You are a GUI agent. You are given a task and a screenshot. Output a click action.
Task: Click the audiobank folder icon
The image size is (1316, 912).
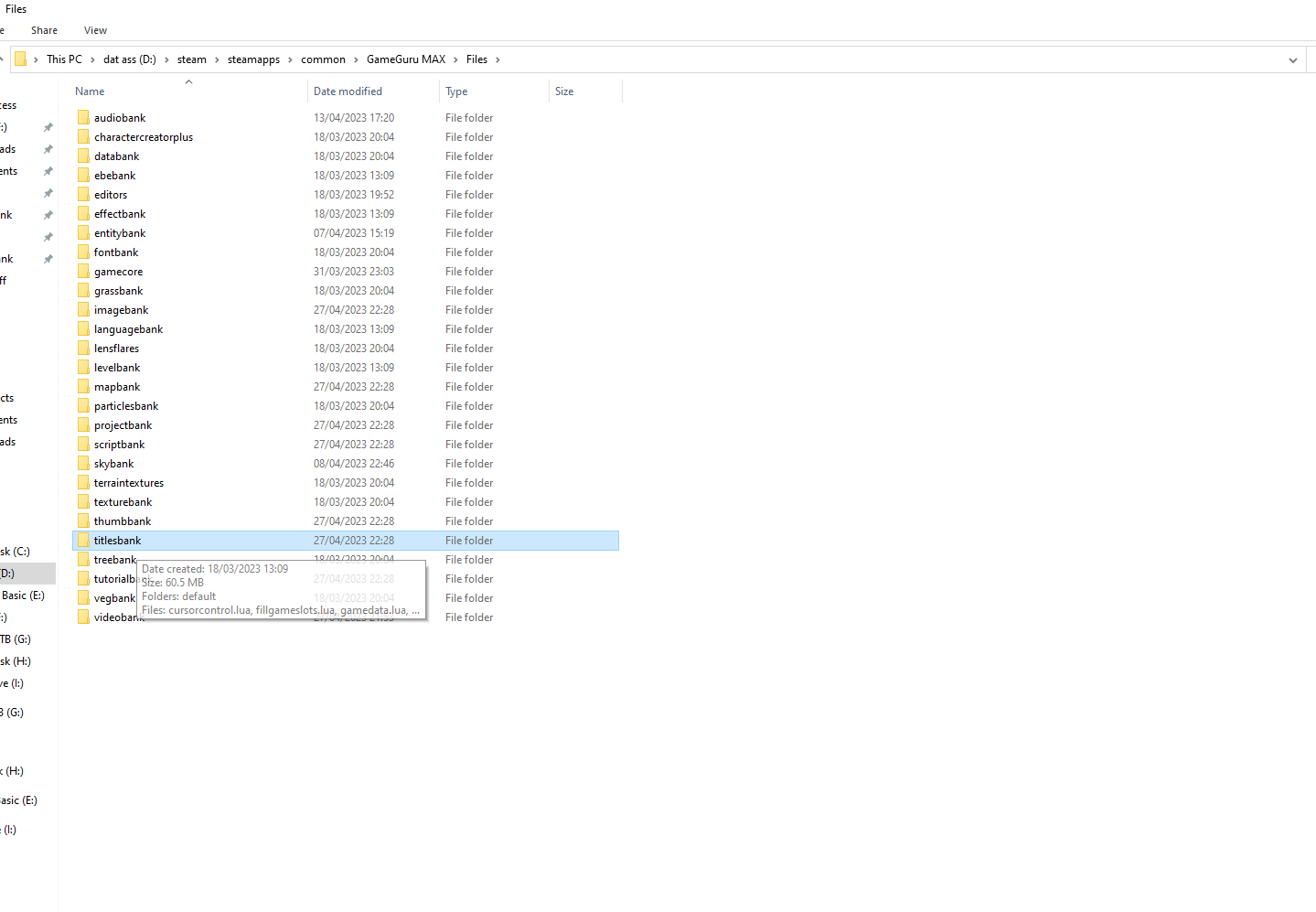[x=83, y=117]
